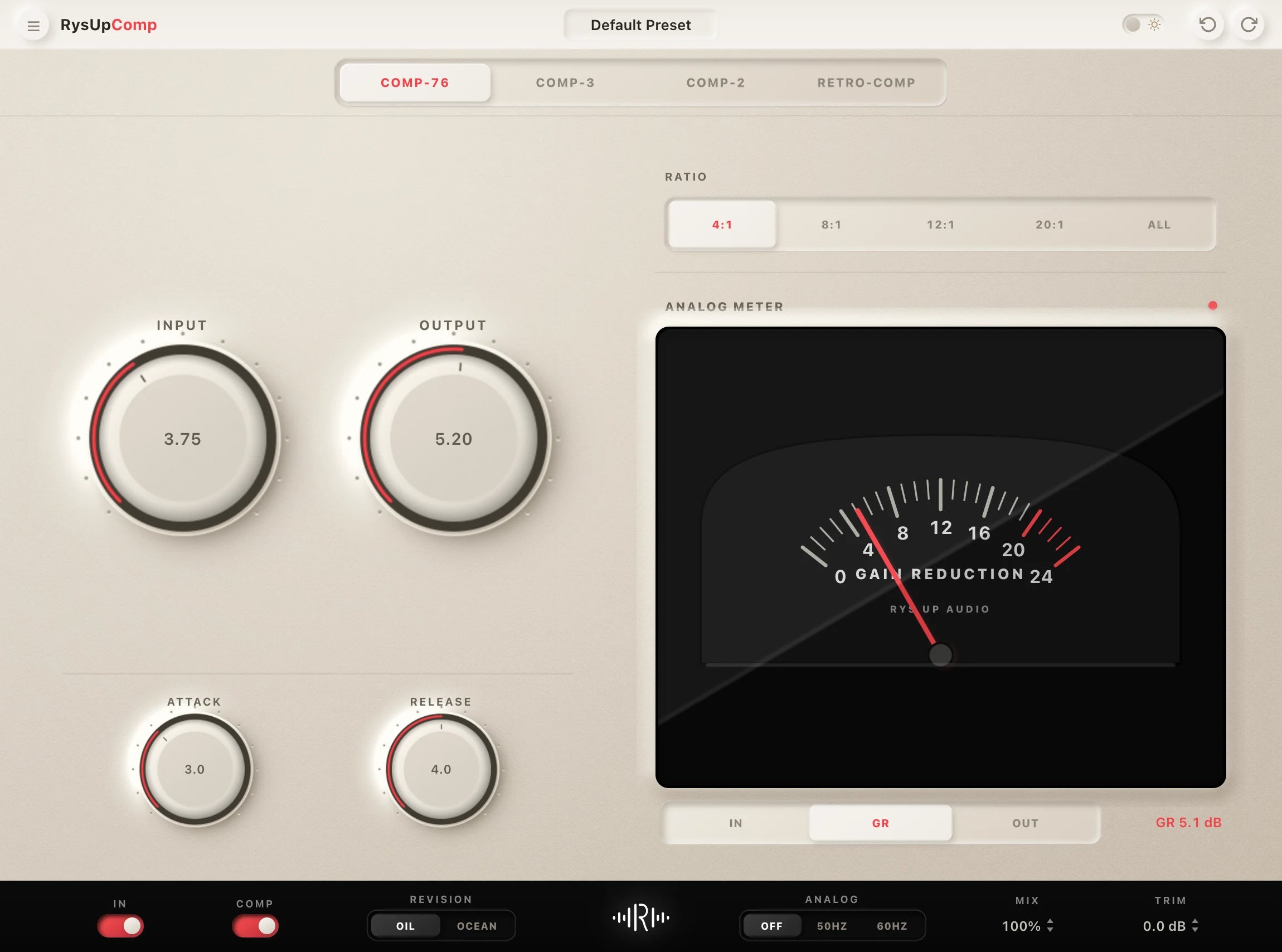Click the redo arrow icon
The height and width of the screenshot is (952, 1282).
[1249, 25]
